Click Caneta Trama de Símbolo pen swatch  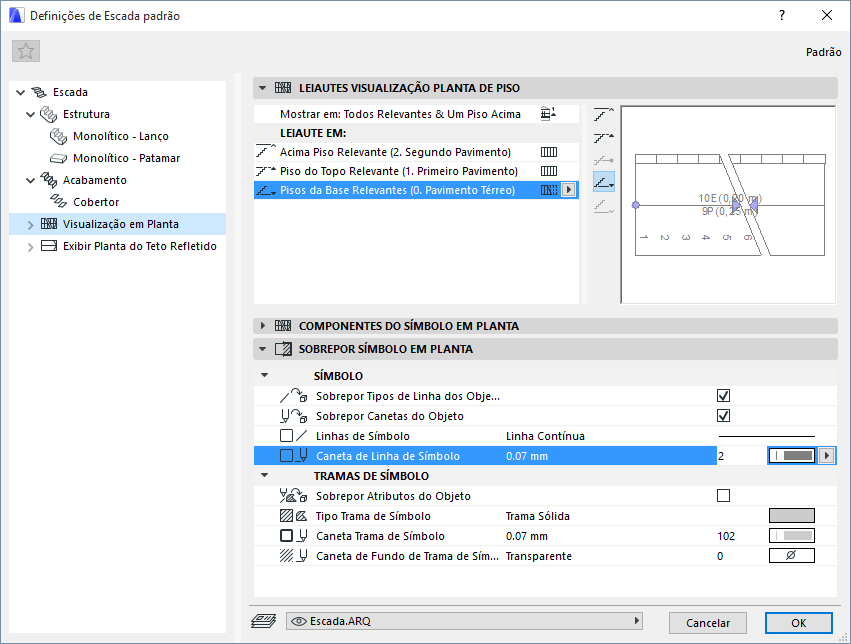click(792, 536)
